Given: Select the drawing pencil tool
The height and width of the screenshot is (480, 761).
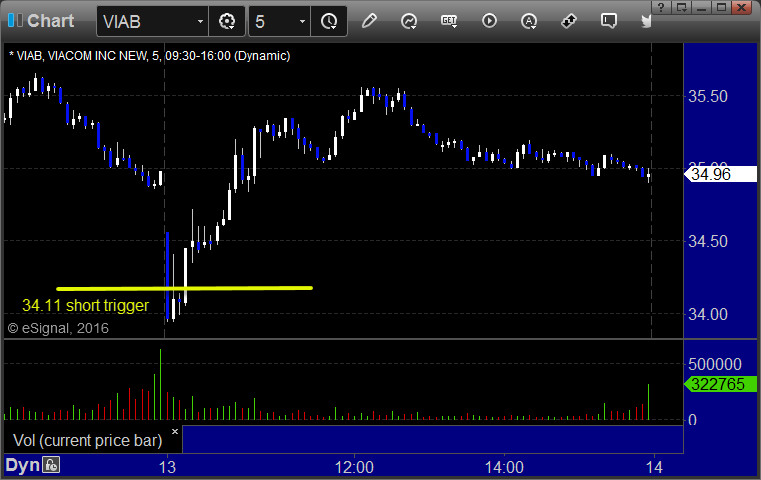Looking at the screenshot, I should coord(369,21).
